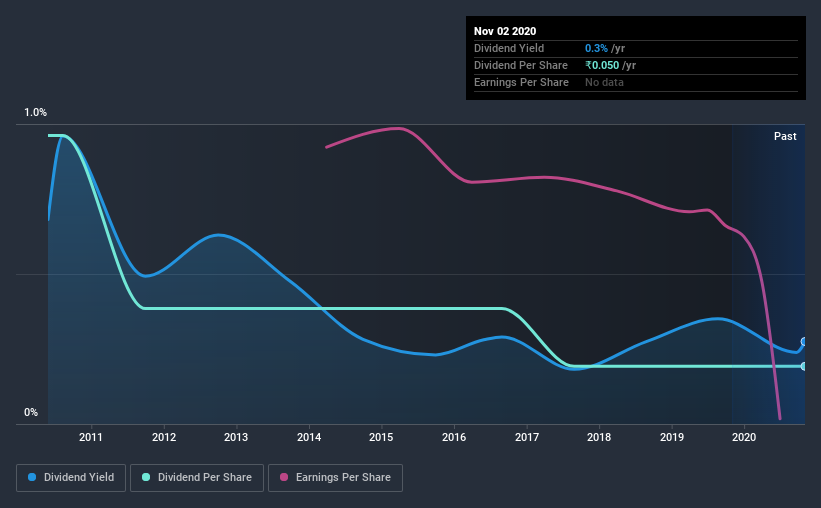Click the tooltip's Dividend Per Share row label
The height and width of the screenshot is (508, 821).
pyautogui.click(x=520, y=65)
